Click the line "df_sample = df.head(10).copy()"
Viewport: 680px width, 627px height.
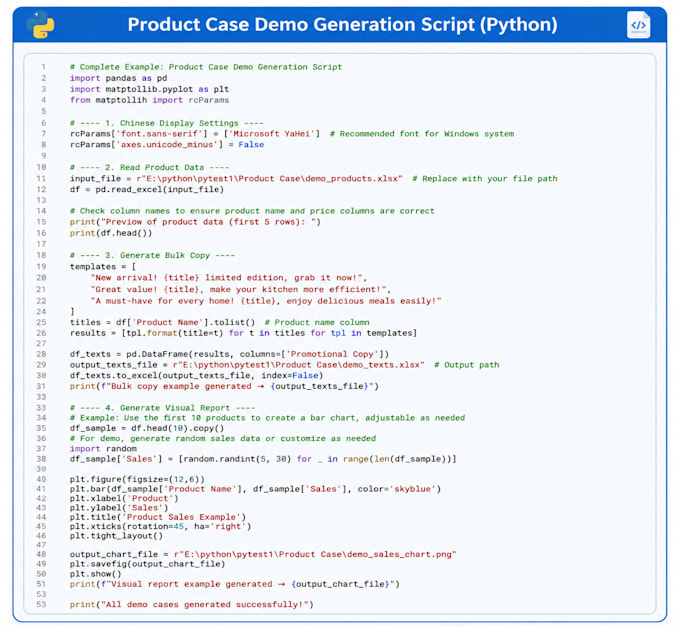pos(147,428)
